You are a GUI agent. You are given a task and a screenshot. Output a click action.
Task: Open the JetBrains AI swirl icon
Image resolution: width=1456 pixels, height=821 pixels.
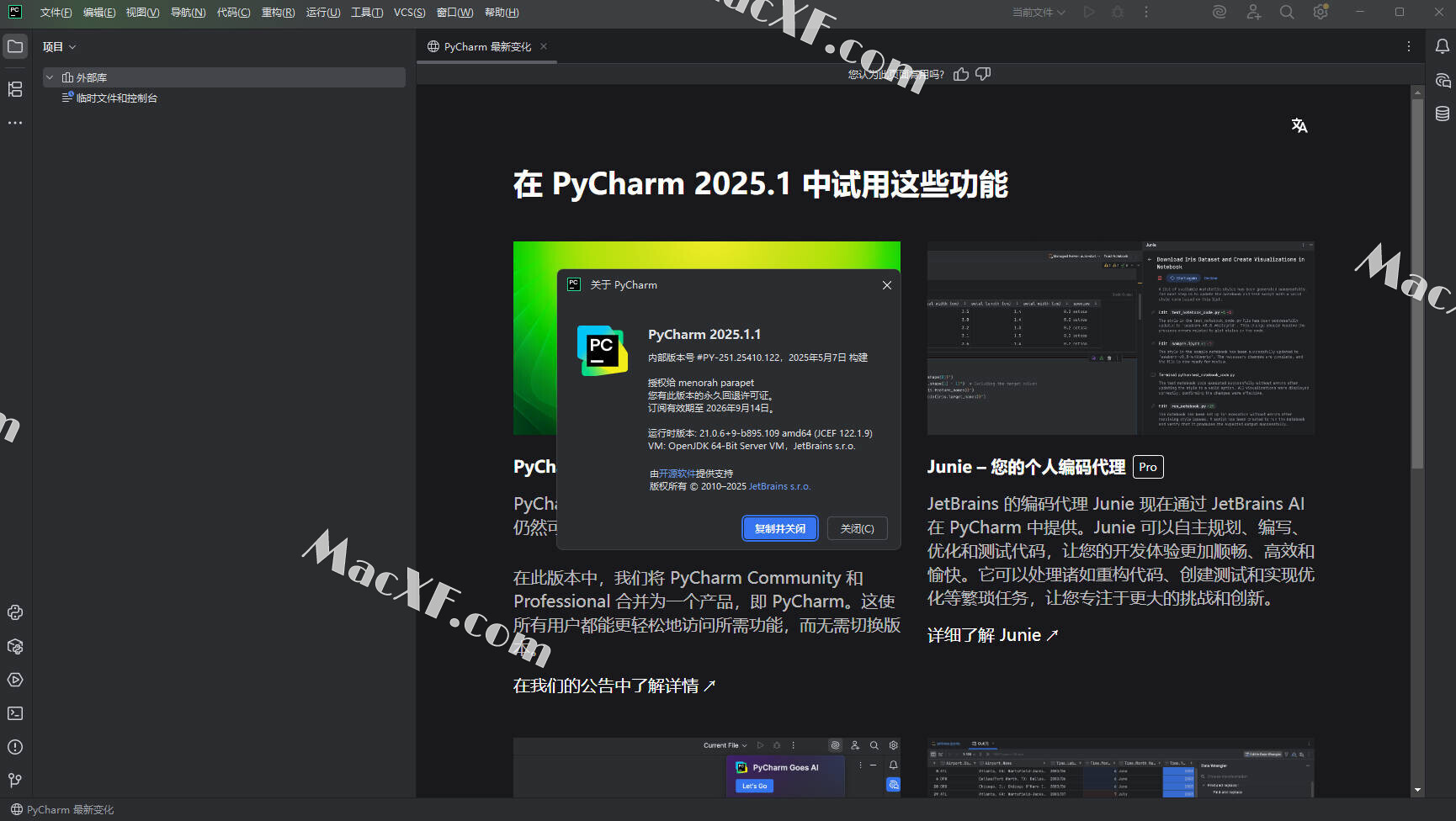(x=1220, y=12)
